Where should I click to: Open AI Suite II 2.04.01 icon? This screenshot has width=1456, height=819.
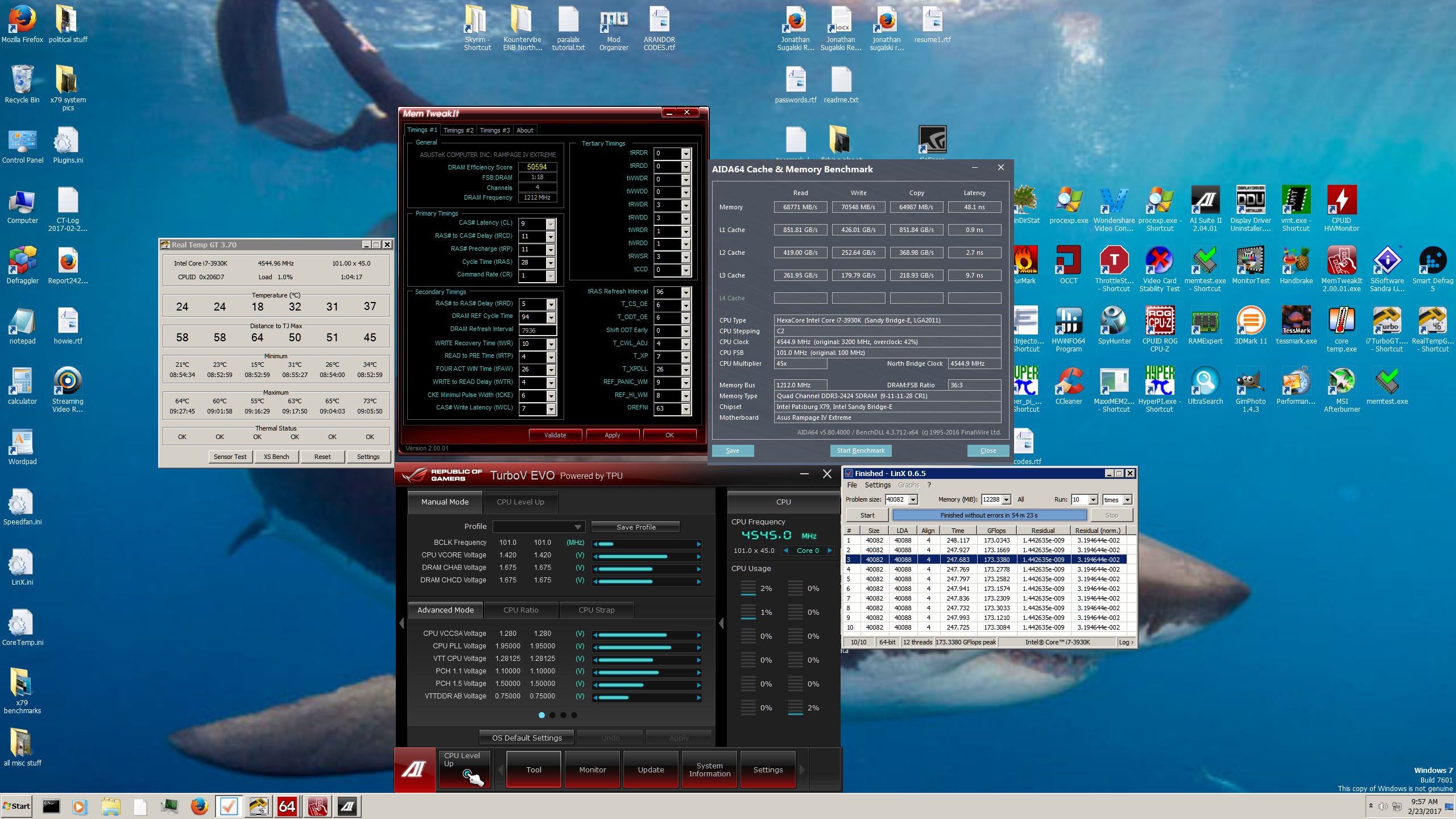(1205, 208)
